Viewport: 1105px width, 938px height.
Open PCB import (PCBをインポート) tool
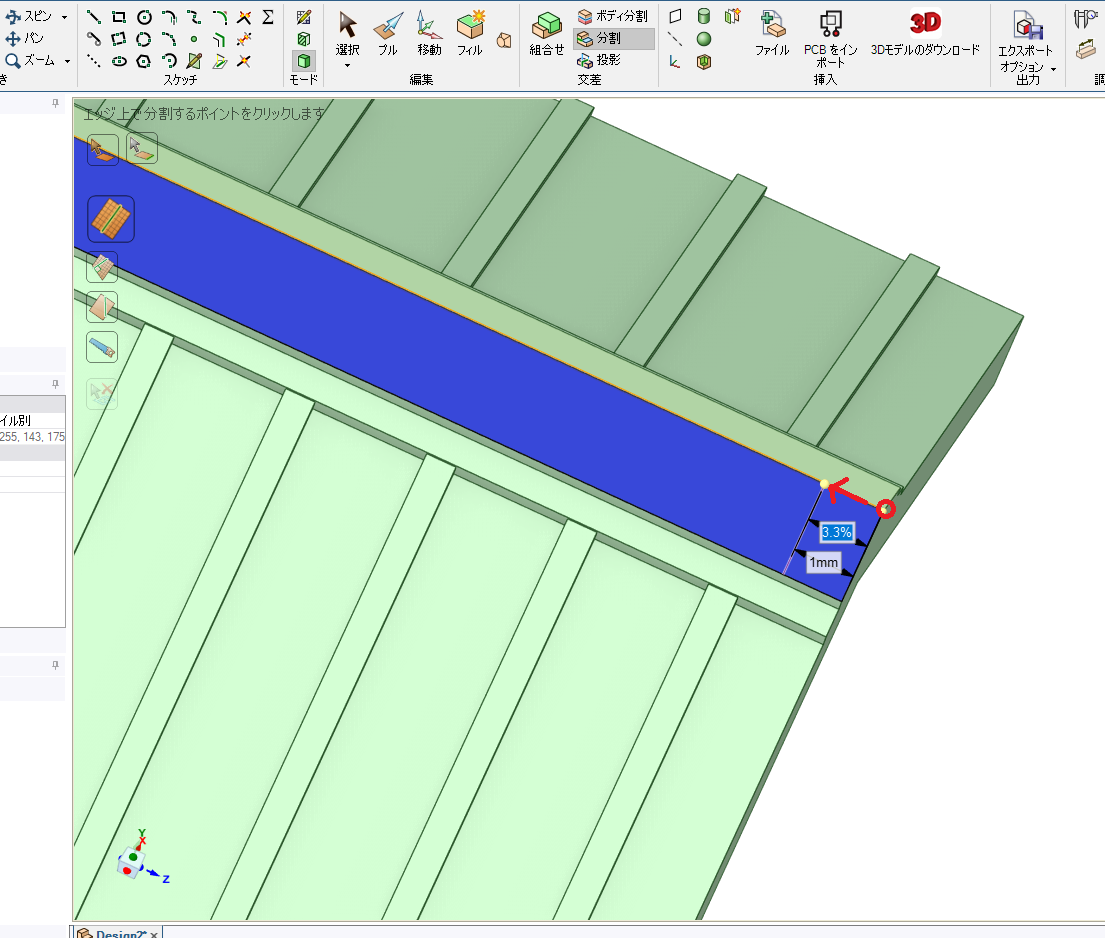point(830,33)
